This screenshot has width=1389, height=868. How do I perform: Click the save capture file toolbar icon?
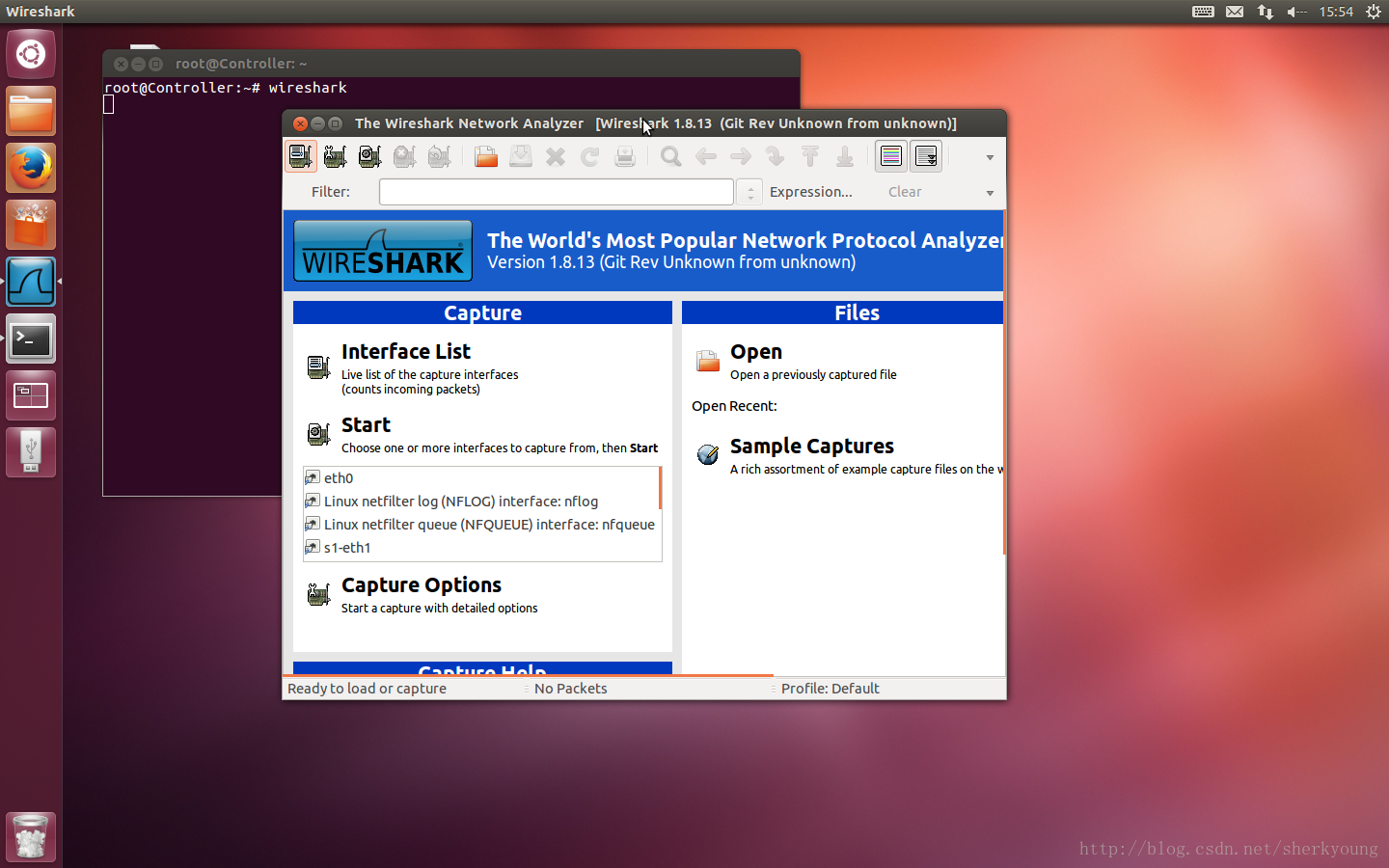521,156
